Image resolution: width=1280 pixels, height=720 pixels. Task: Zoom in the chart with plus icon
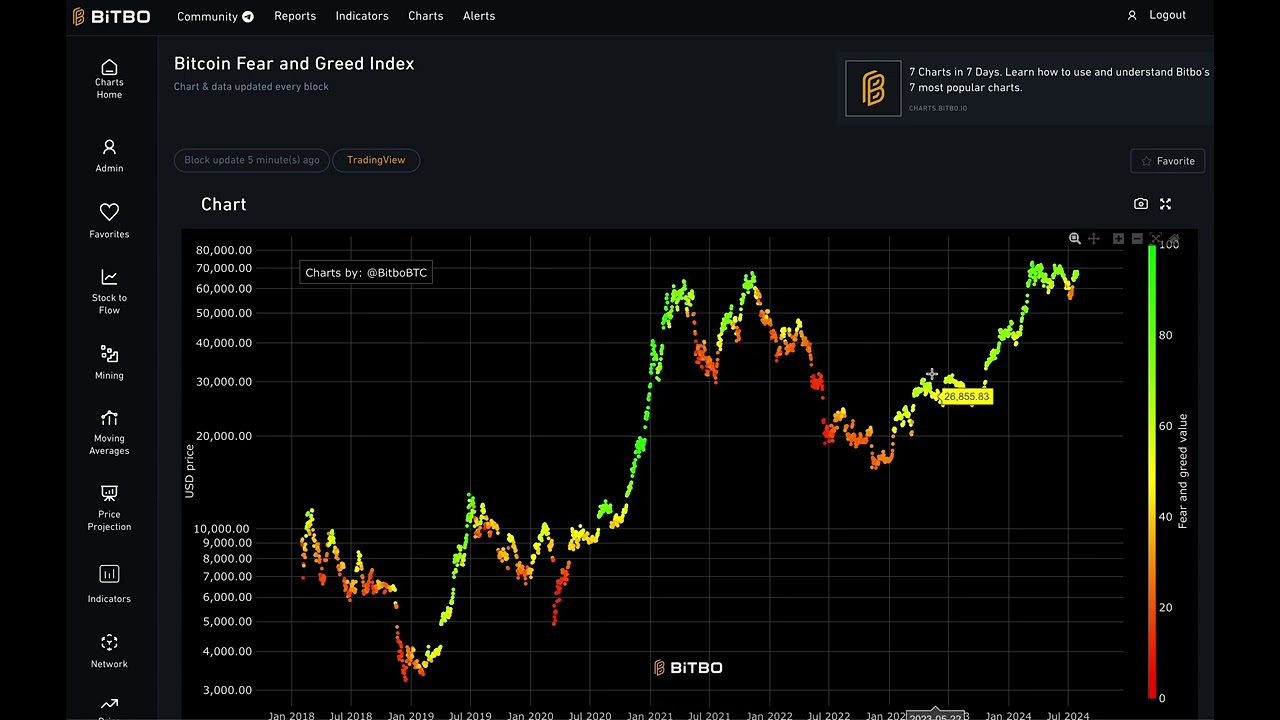(x=1118, y=238)
